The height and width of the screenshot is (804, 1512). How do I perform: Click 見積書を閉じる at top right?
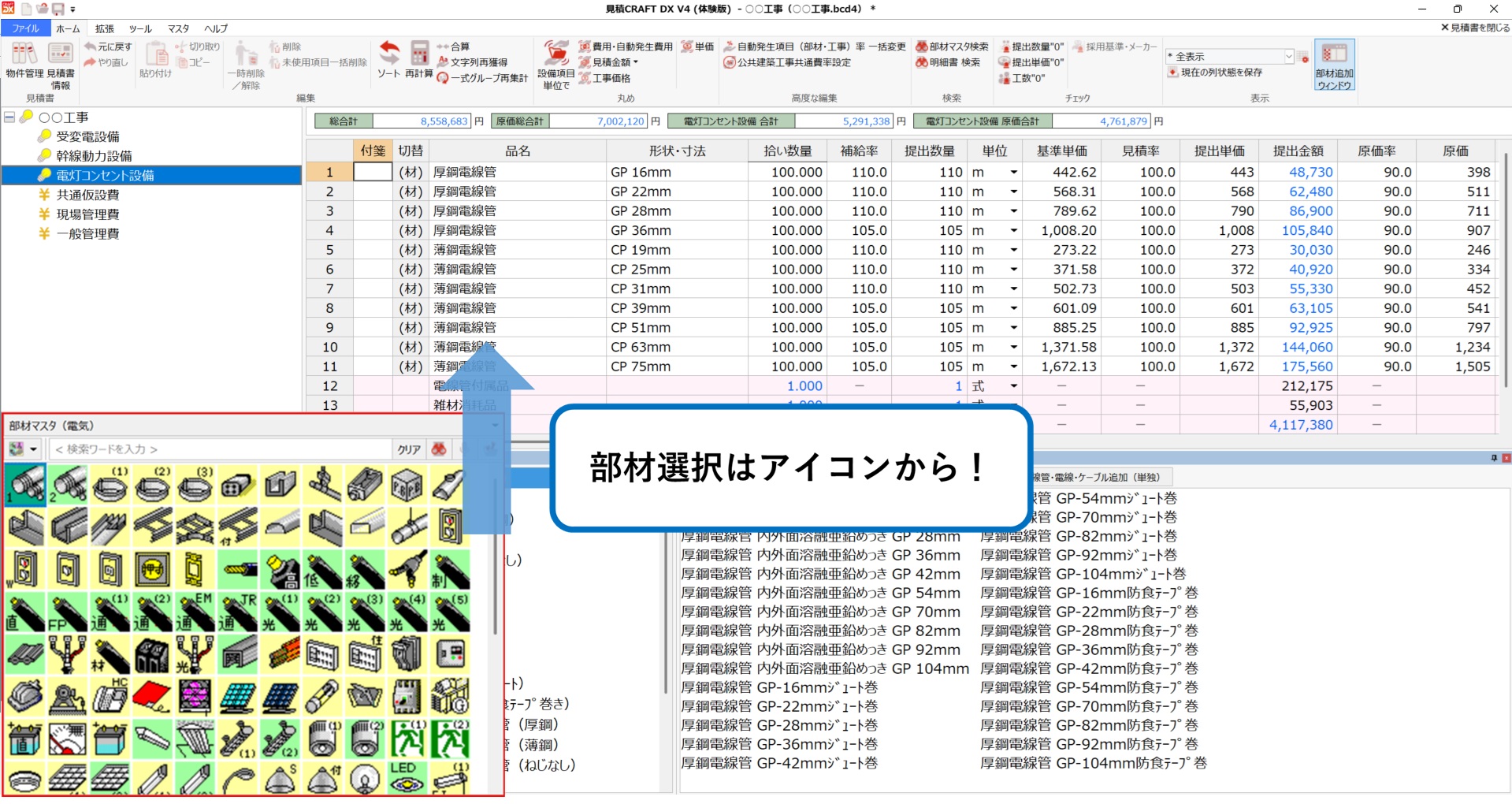pyautogui.click(x=1474, y=28)
